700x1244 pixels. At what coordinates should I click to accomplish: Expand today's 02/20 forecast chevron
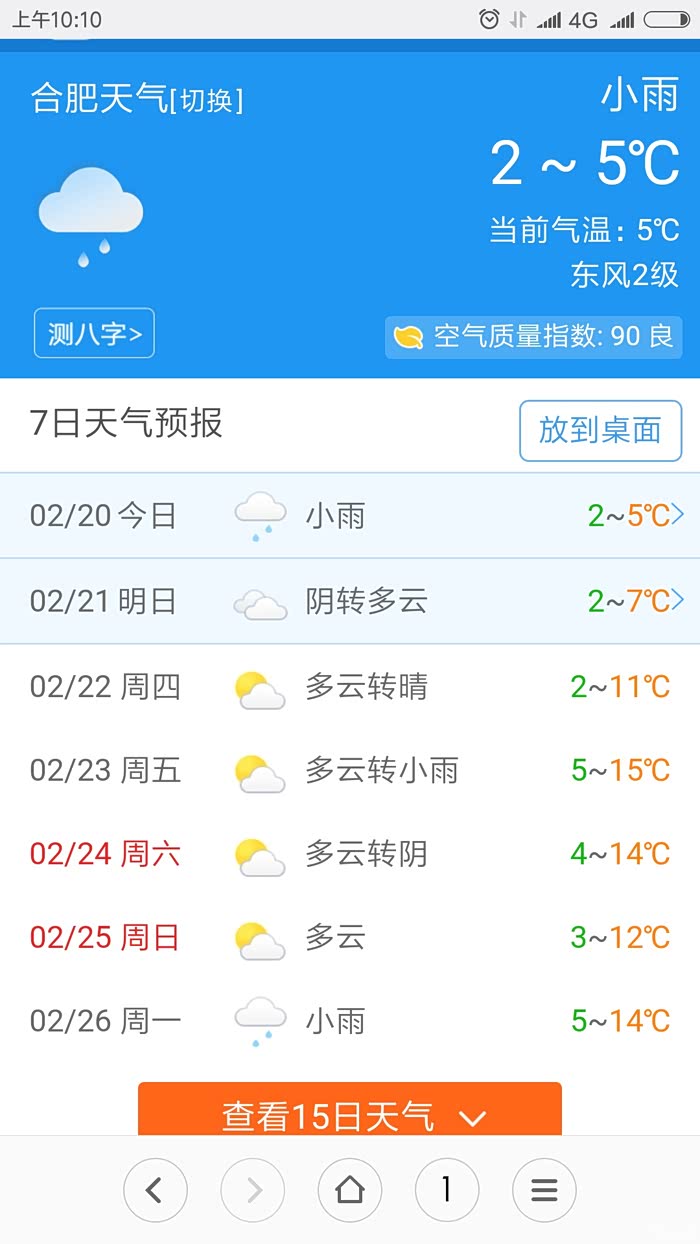(678, 515)
